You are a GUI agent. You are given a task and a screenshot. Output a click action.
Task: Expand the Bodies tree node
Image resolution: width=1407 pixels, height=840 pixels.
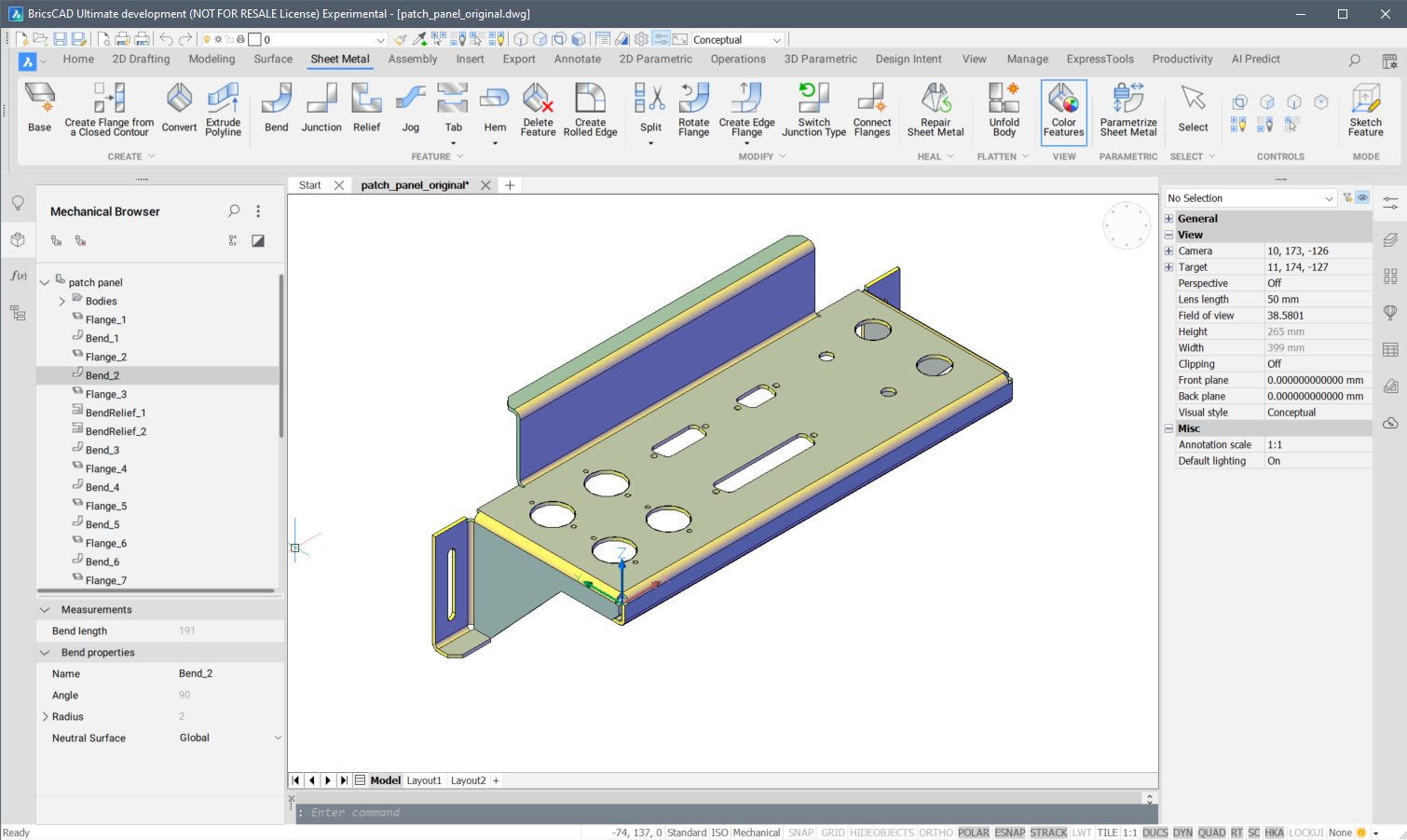click(x=62, y=301)
